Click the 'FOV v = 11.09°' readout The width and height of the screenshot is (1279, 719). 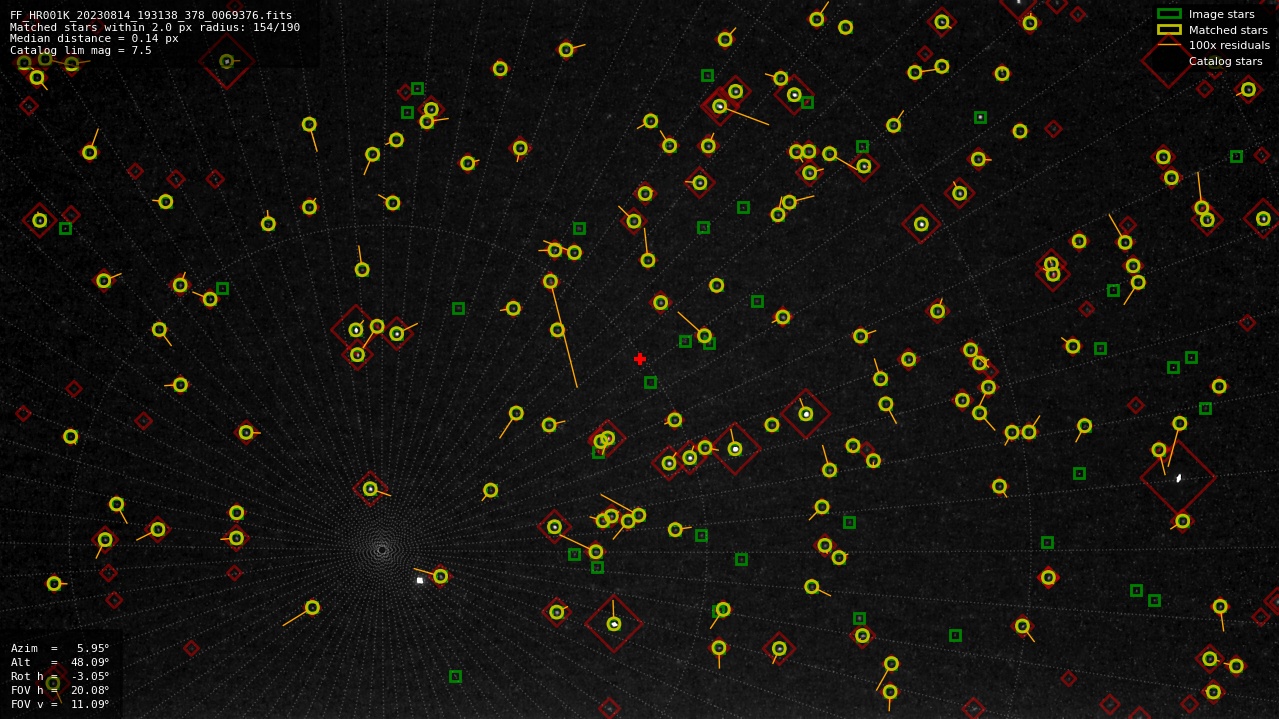click(x=60, y=704)
